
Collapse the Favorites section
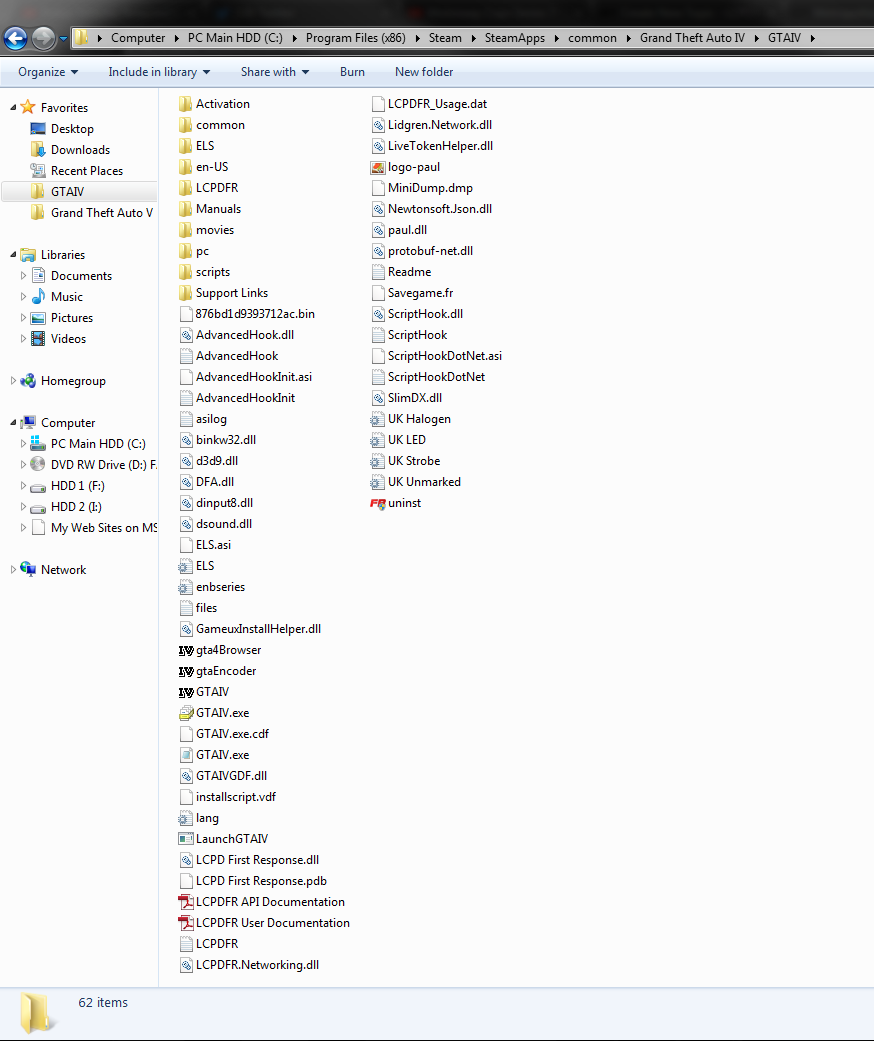point(13,107)
